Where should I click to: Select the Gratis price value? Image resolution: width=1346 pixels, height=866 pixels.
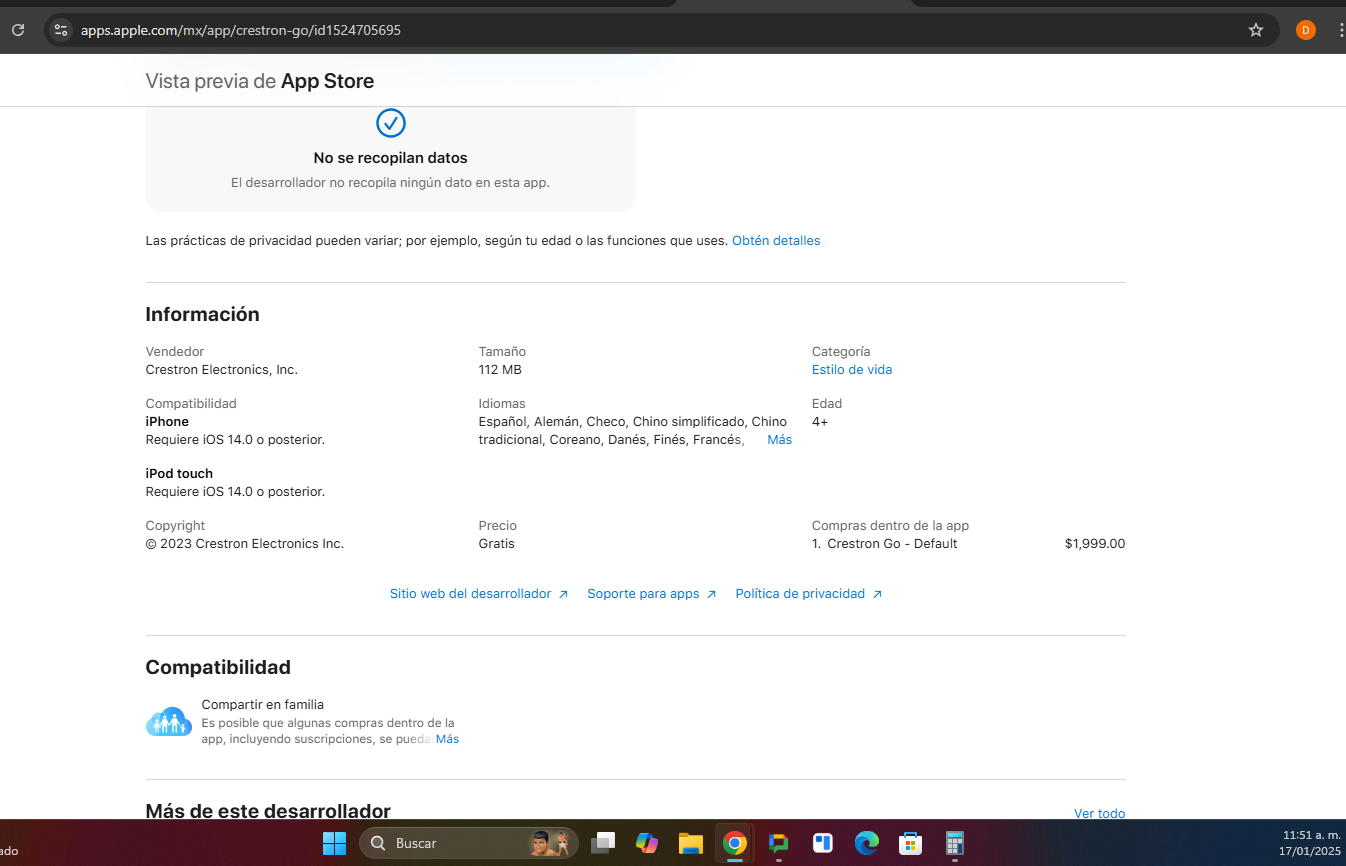(497, 544)
